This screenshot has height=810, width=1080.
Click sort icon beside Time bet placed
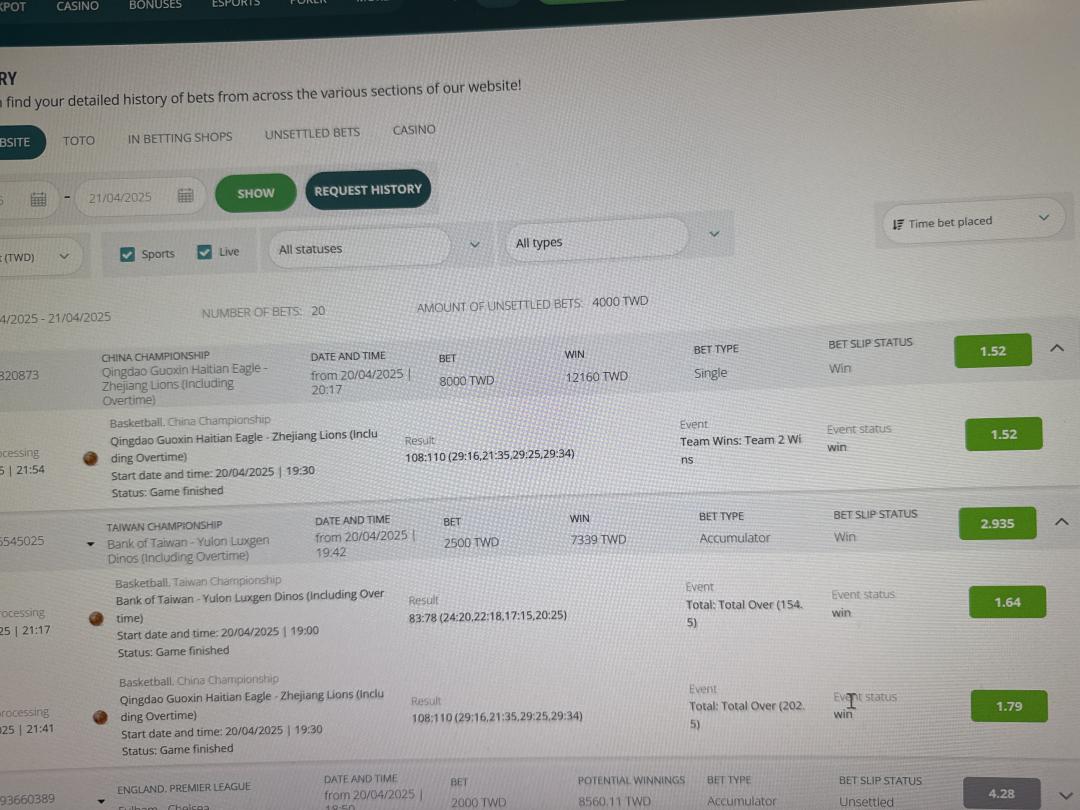pyautogui.click(x=898, y=225)
